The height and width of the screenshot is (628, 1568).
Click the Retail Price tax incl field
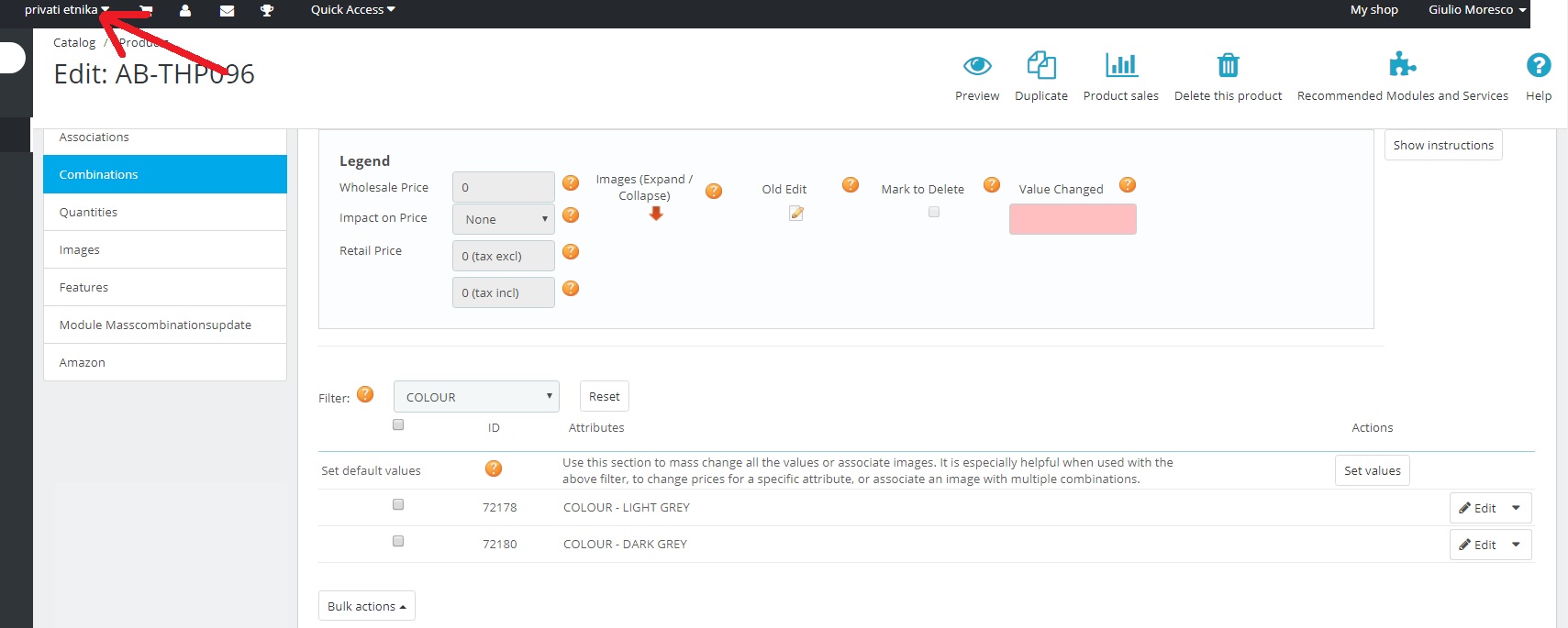[x=503, y=292]
